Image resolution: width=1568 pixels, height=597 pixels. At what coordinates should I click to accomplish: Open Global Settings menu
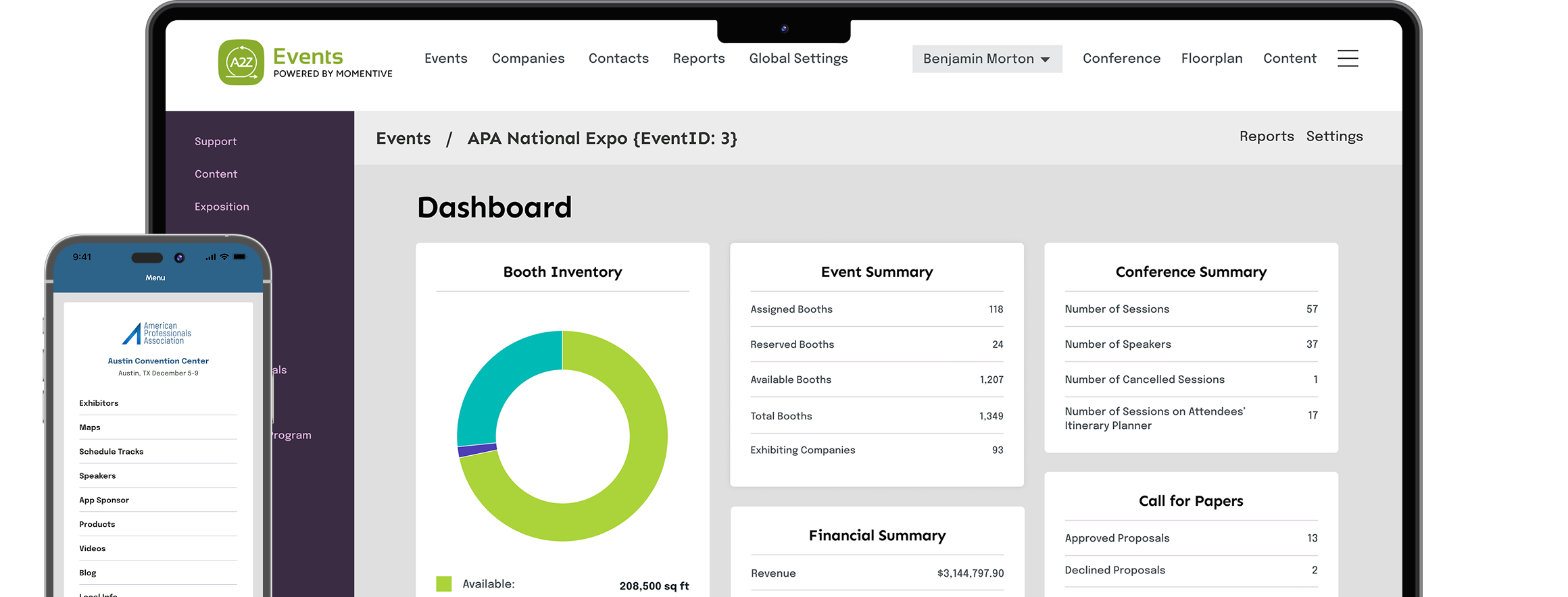pyautogui.click(x=798, y=59)
